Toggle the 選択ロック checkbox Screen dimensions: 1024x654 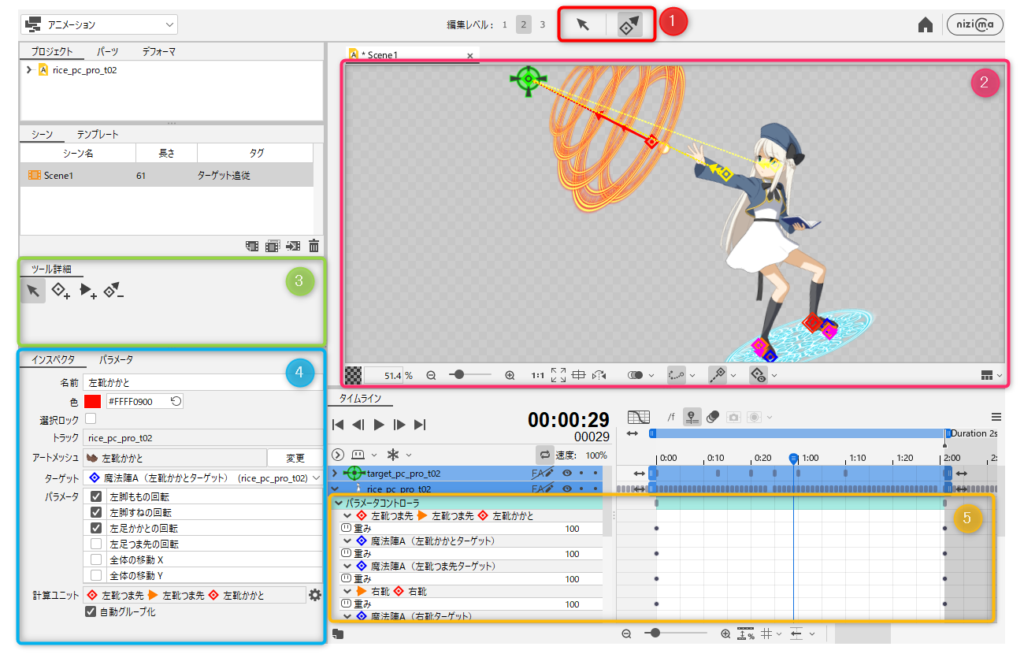(x=91, y=419)
